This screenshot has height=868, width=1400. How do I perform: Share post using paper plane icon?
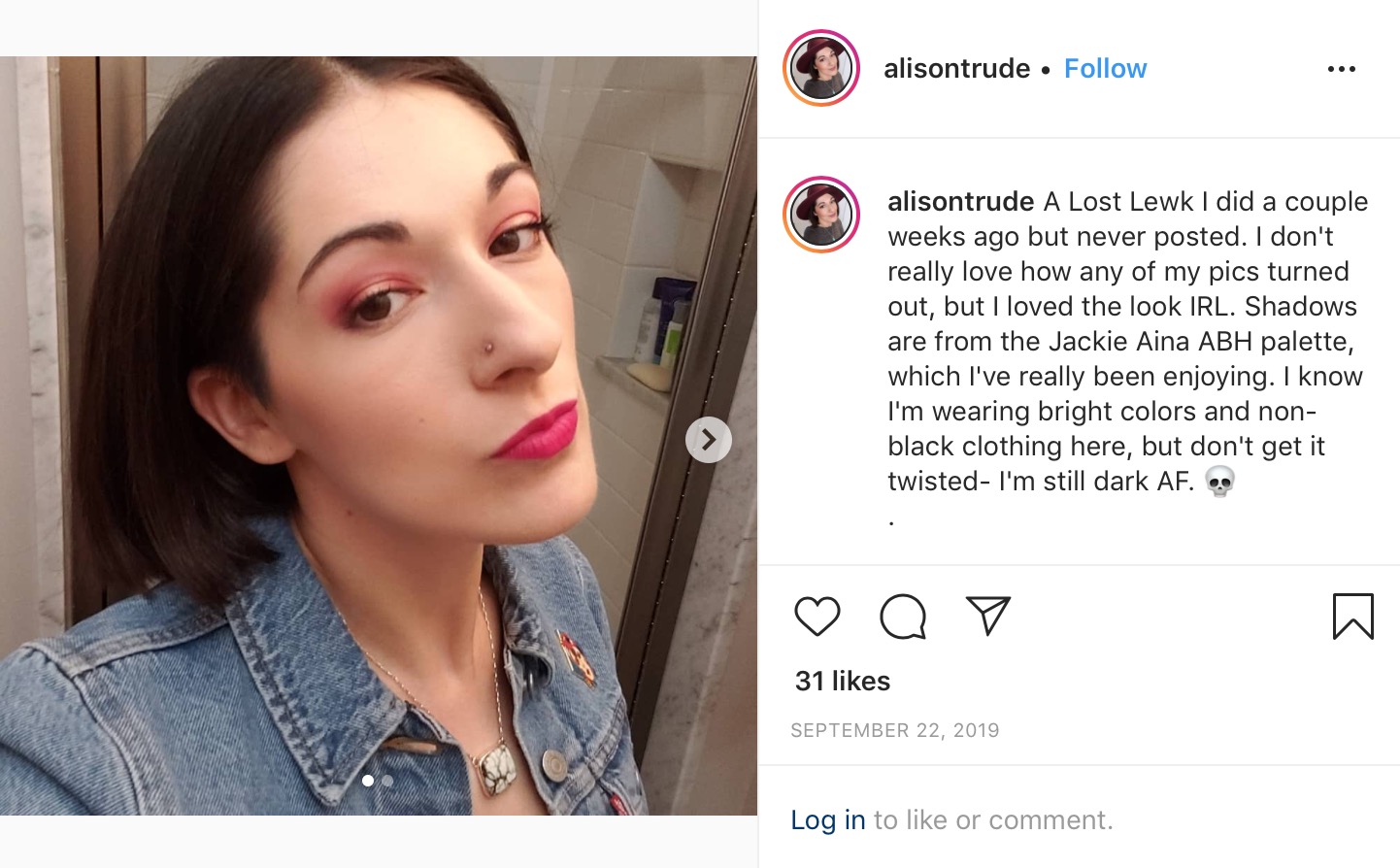tap(988, 616)
